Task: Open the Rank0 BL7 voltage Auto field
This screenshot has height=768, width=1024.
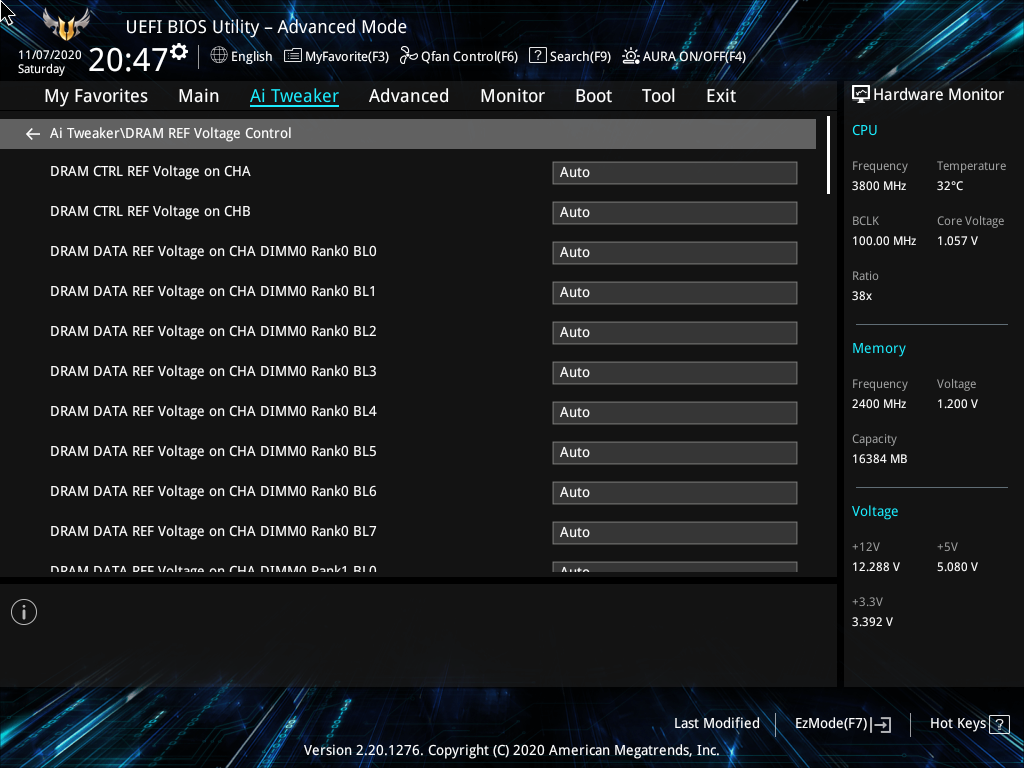Action: (675, 532)
